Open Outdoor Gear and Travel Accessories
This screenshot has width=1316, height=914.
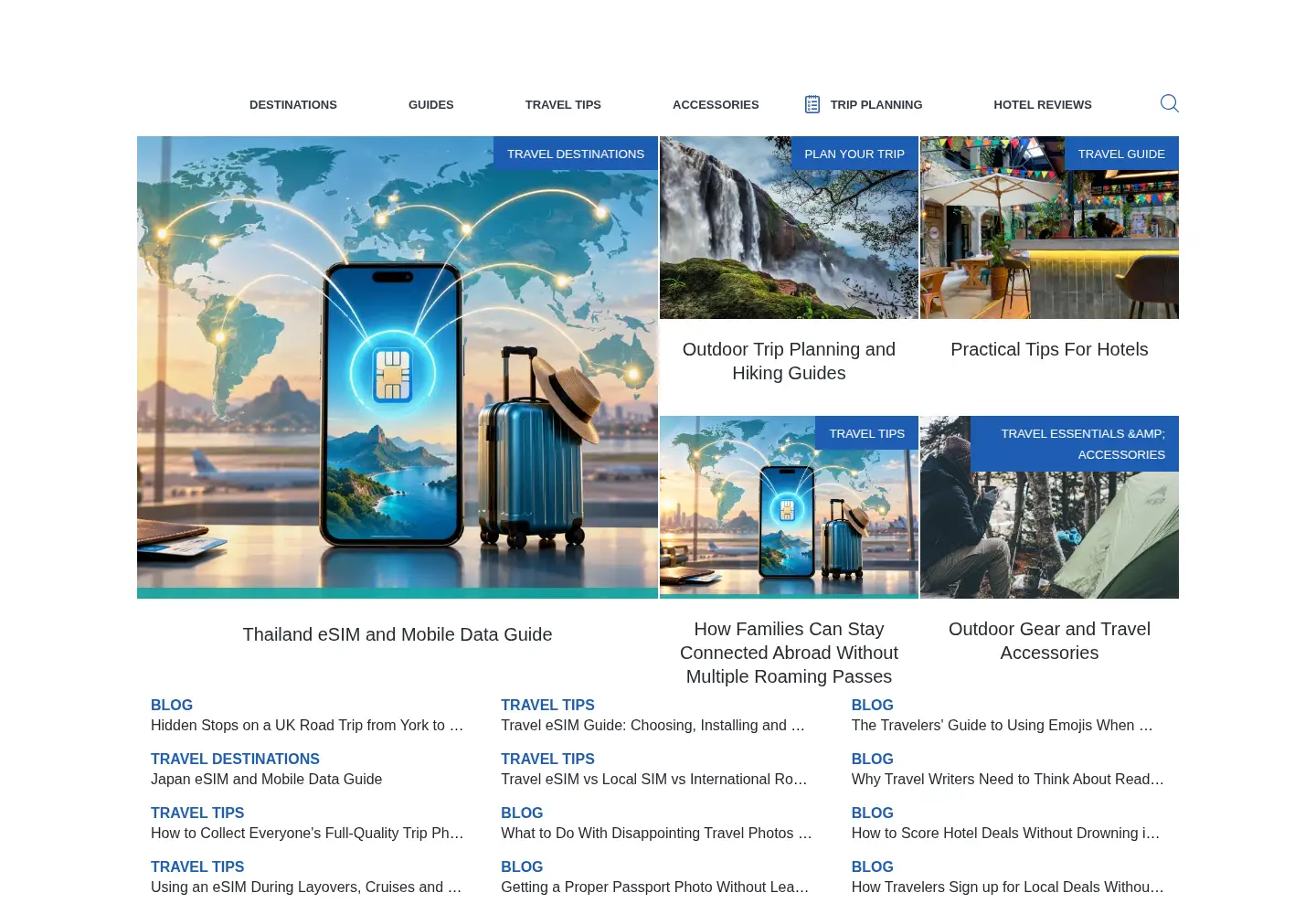tap(1049, 641)
